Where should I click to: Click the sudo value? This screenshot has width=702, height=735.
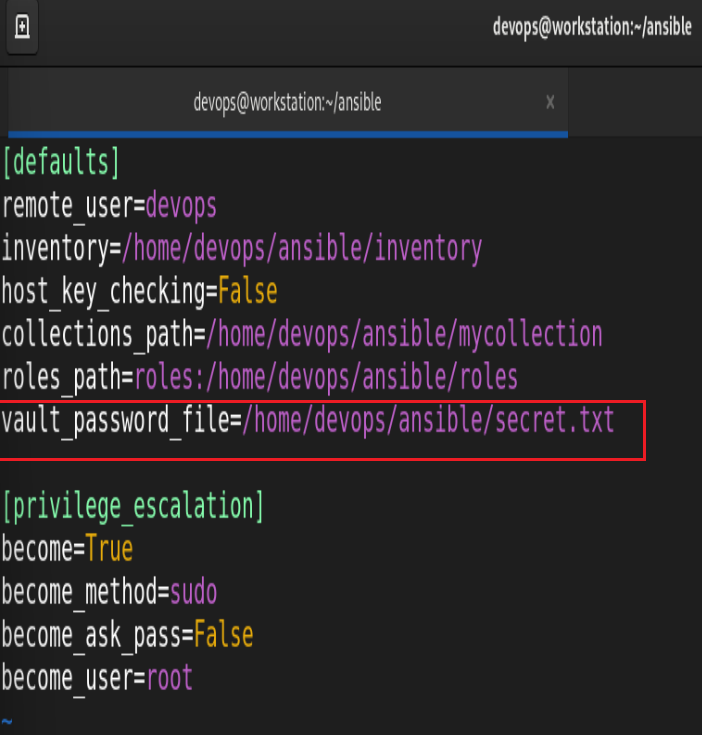(x=194, y=592)
